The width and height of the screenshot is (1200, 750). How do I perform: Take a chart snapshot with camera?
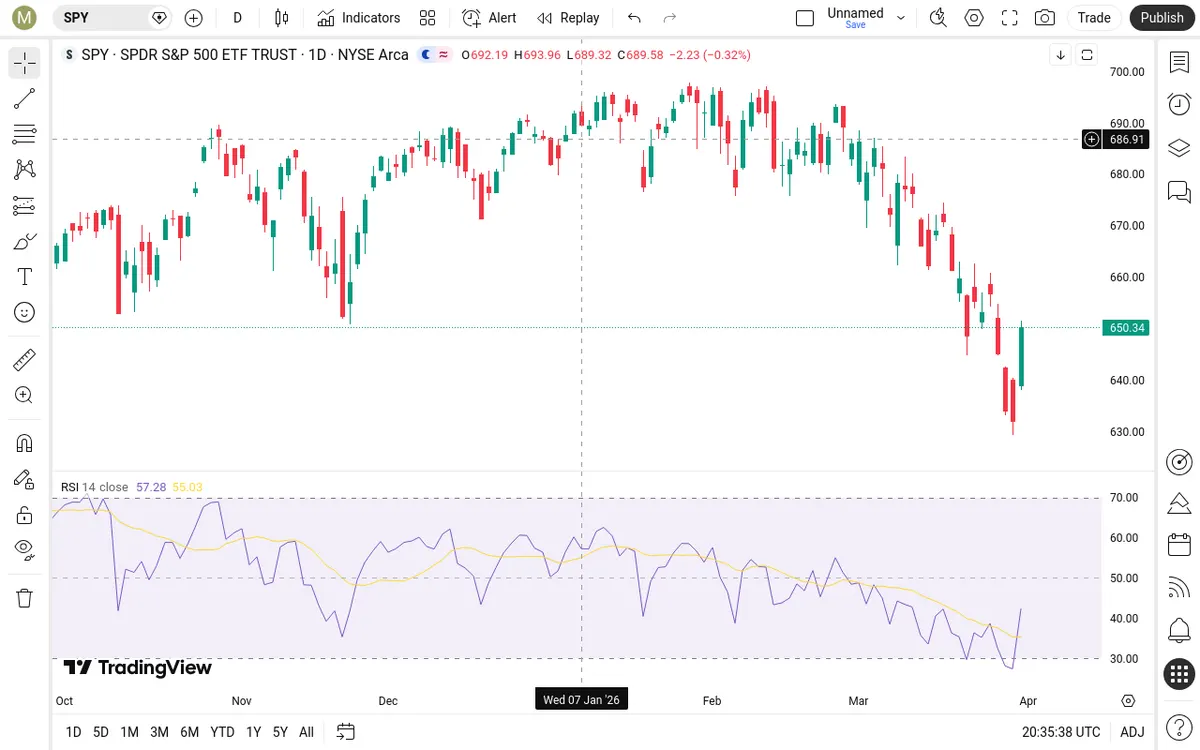[x=1045, y=17]
